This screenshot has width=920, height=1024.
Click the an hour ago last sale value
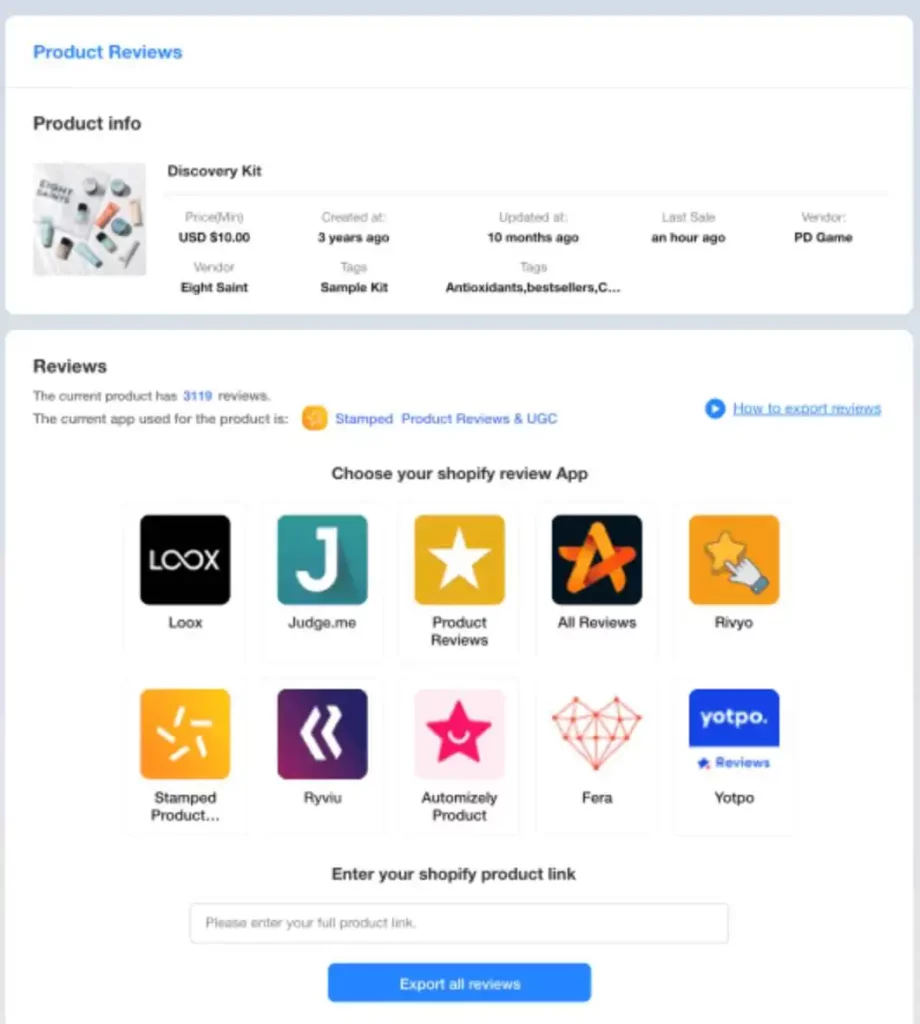[688, 238]
